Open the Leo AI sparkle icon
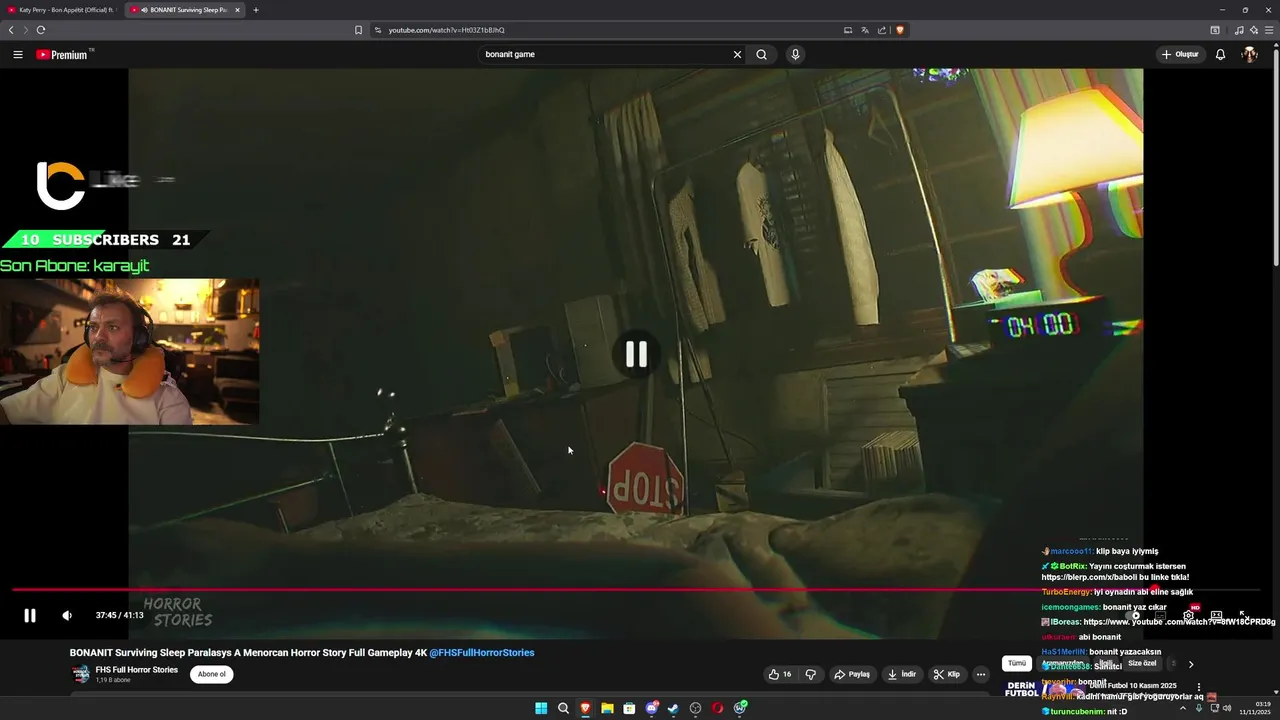 click(1253, 30)
